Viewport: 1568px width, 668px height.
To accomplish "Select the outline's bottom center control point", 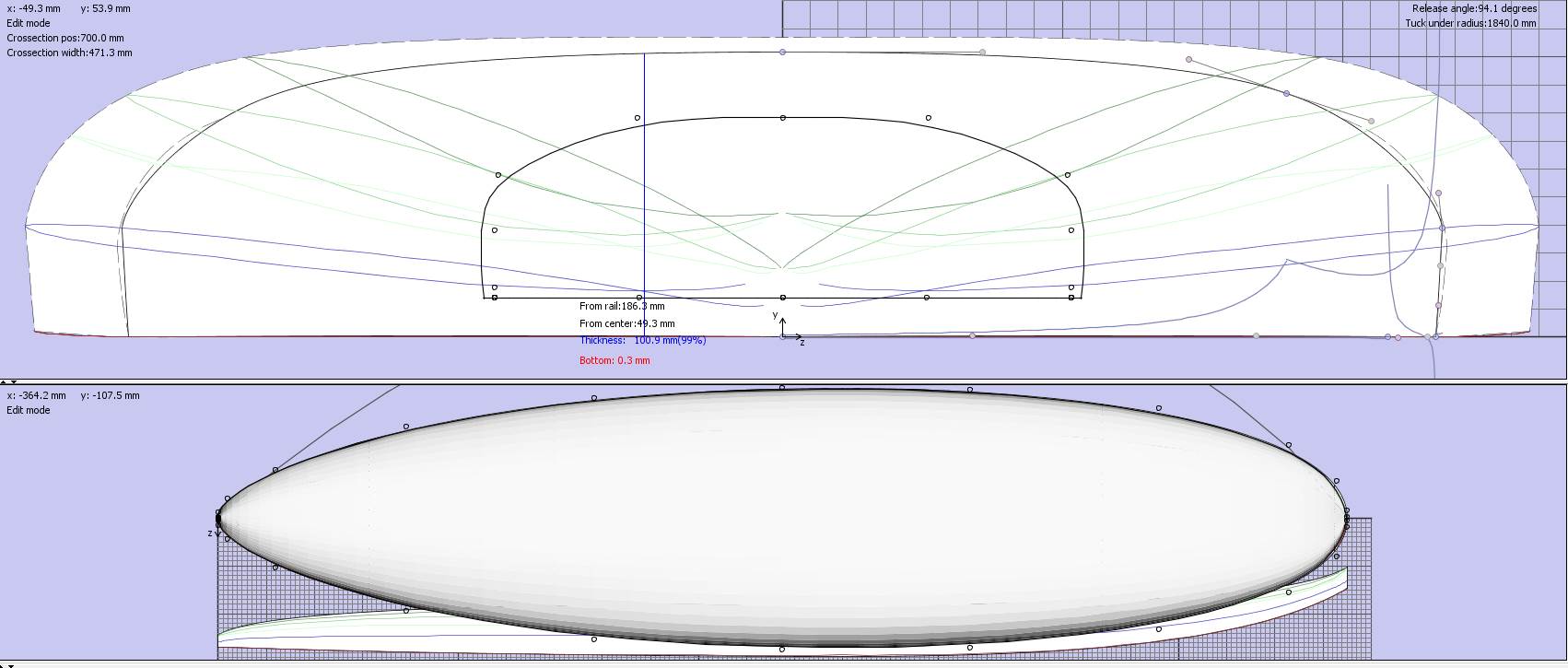I will (x=782, y=649).
